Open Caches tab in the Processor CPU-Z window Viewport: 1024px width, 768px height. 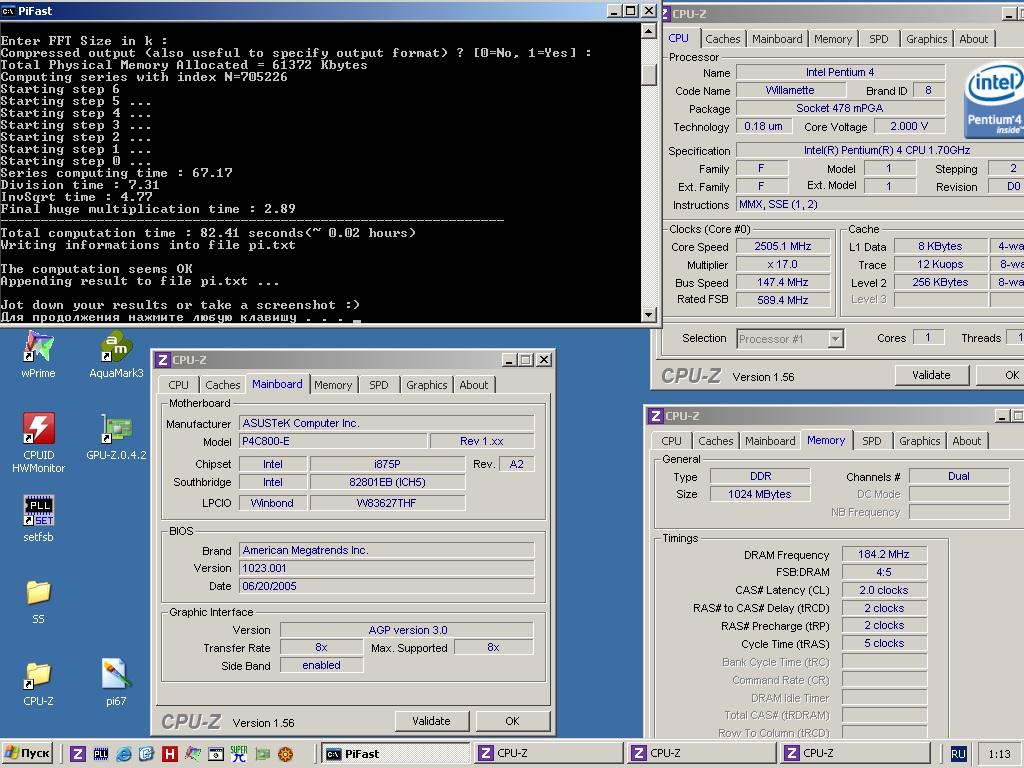click(722, 39)
